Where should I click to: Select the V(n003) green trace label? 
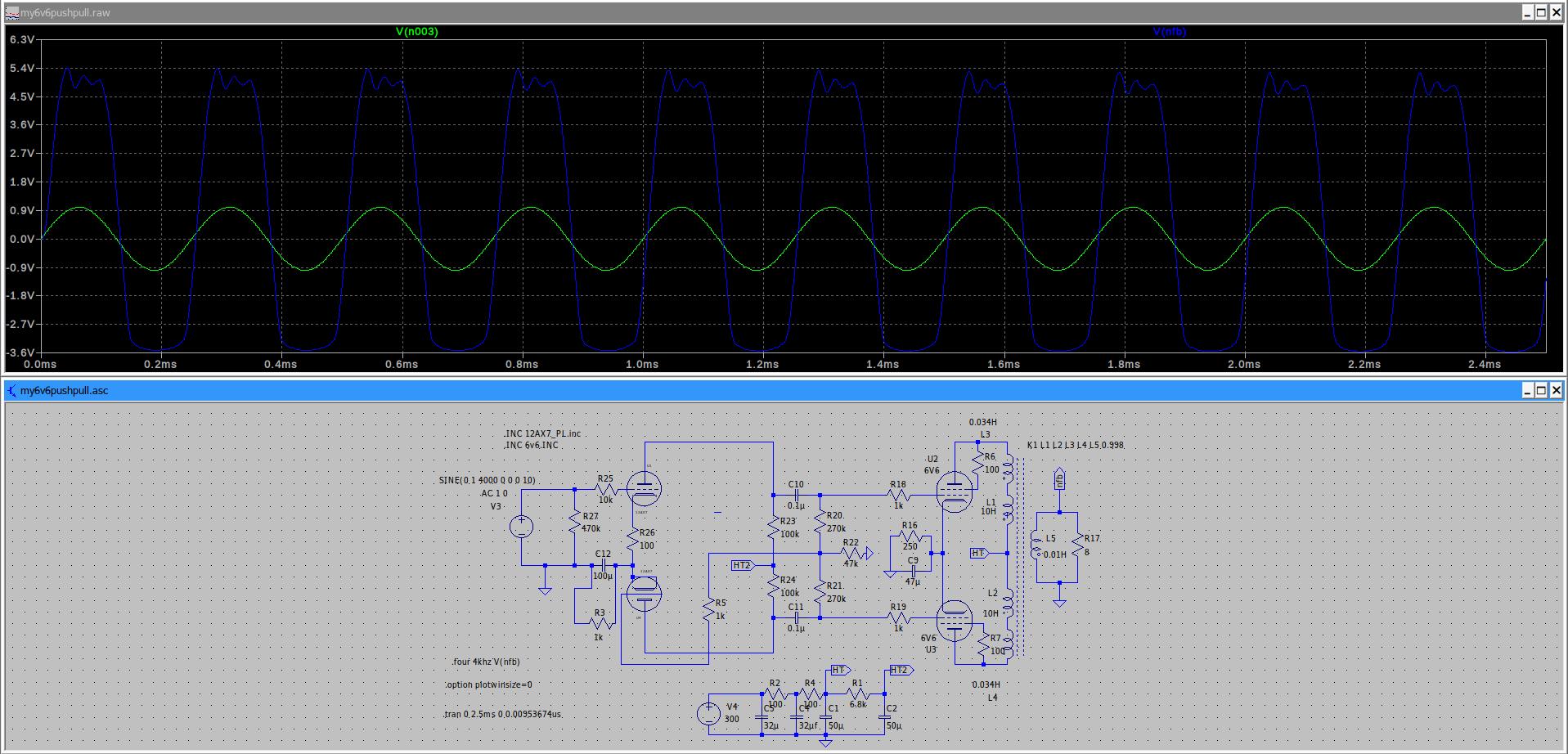416,32
